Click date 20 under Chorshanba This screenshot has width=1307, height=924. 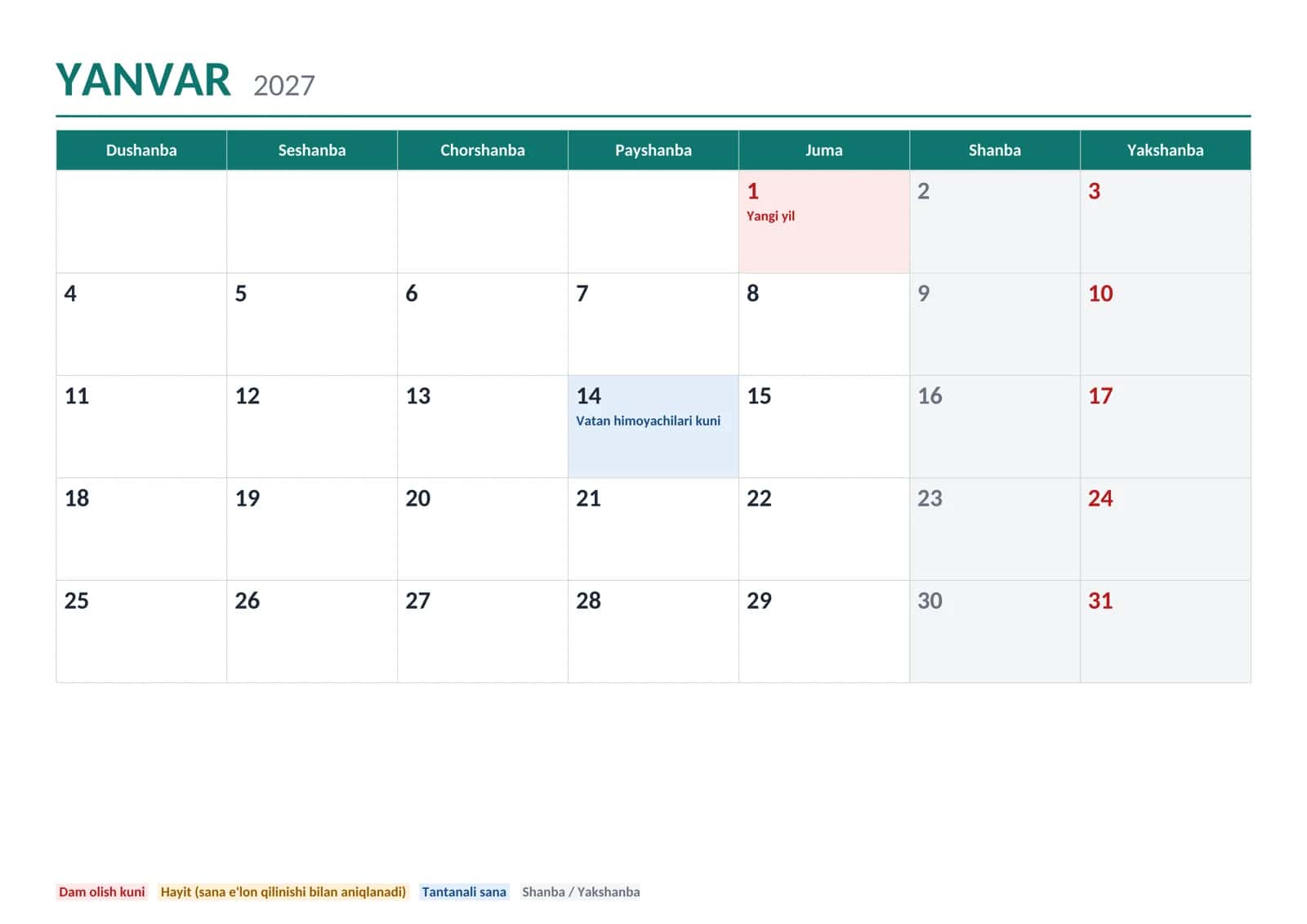tap(418, 498)
